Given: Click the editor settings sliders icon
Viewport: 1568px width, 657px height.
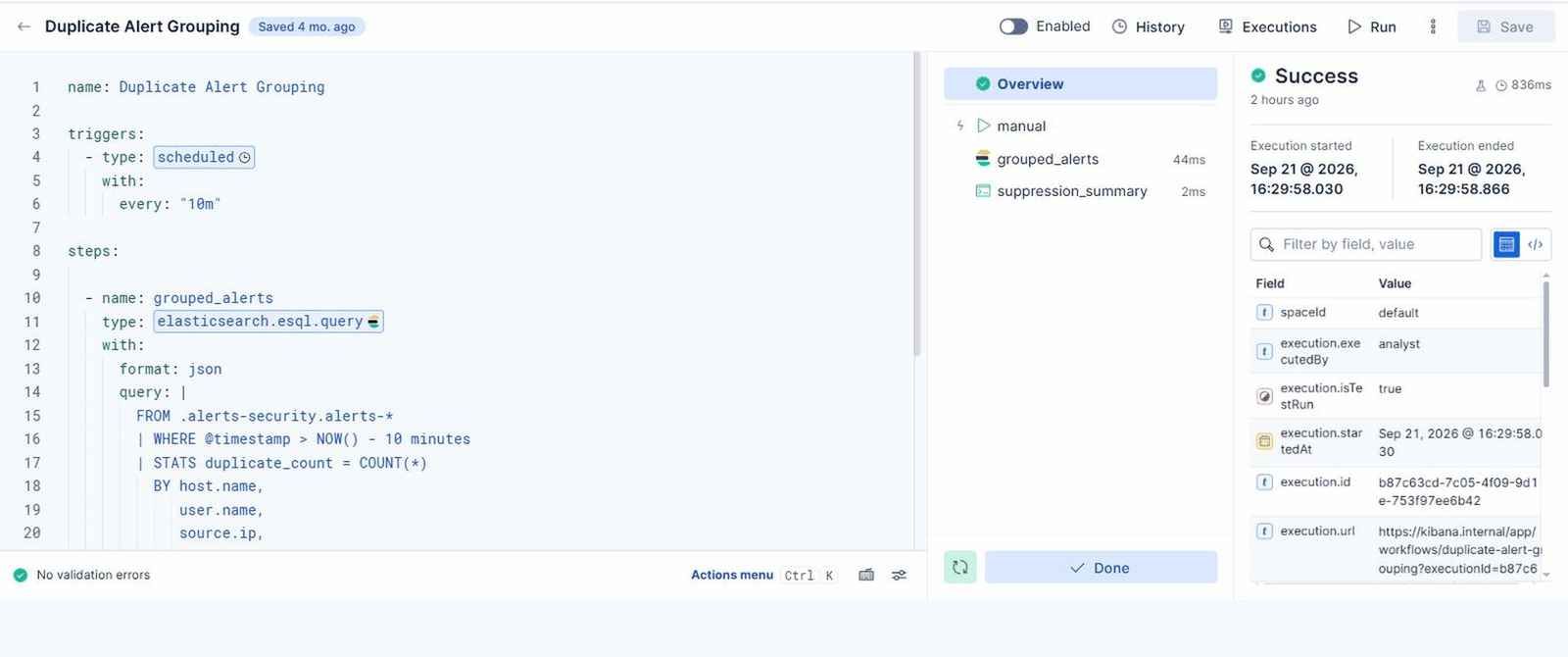Looking at the screenshot, I should point(899,575).
